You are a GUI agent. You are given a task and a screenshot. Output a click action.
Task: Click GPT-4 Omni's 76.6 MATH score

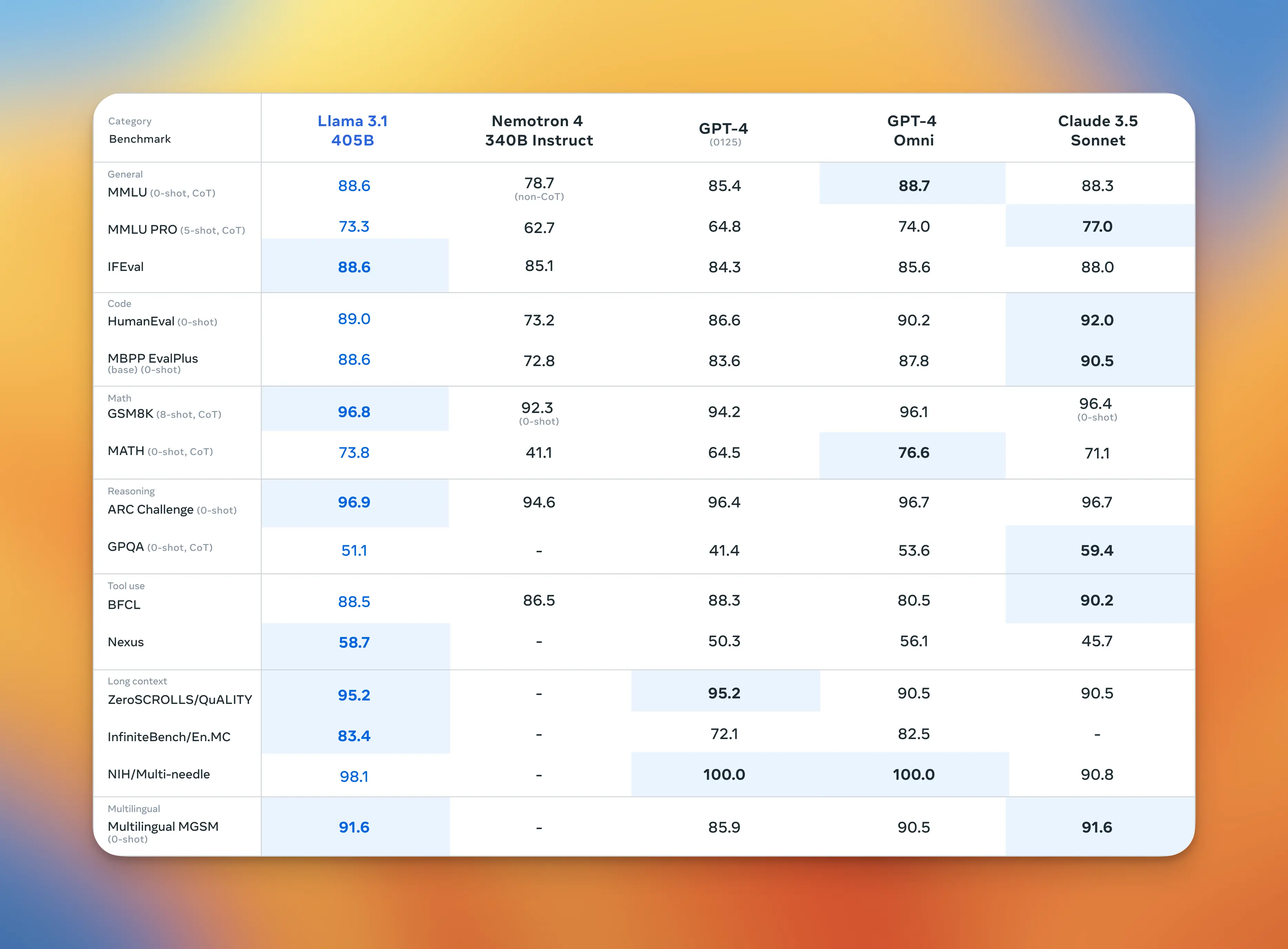[x=913, y=453]
